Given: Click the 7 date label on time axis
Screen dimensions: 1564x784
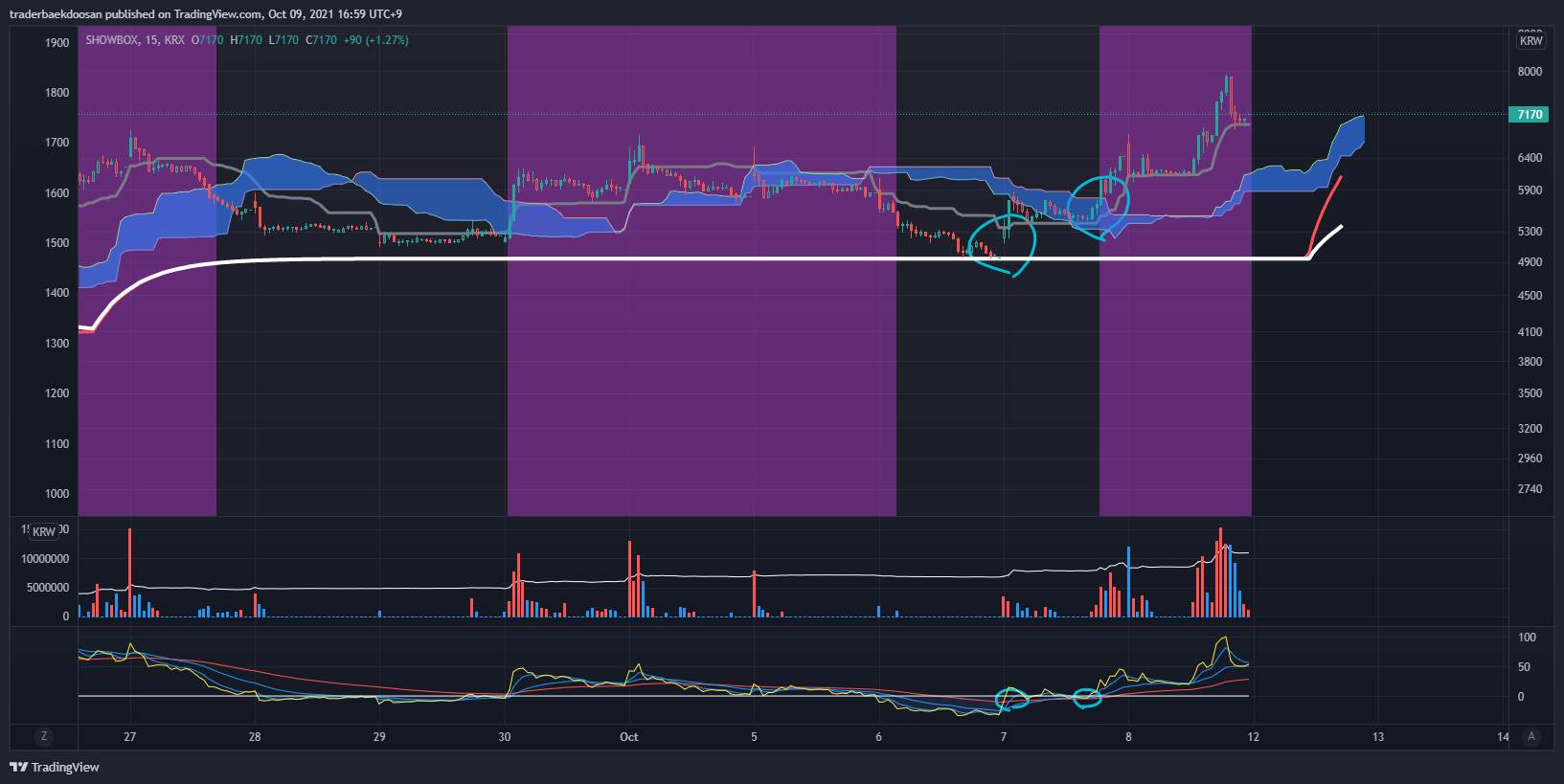Looking at the screenshot, I should click(x=1004, y=736).
